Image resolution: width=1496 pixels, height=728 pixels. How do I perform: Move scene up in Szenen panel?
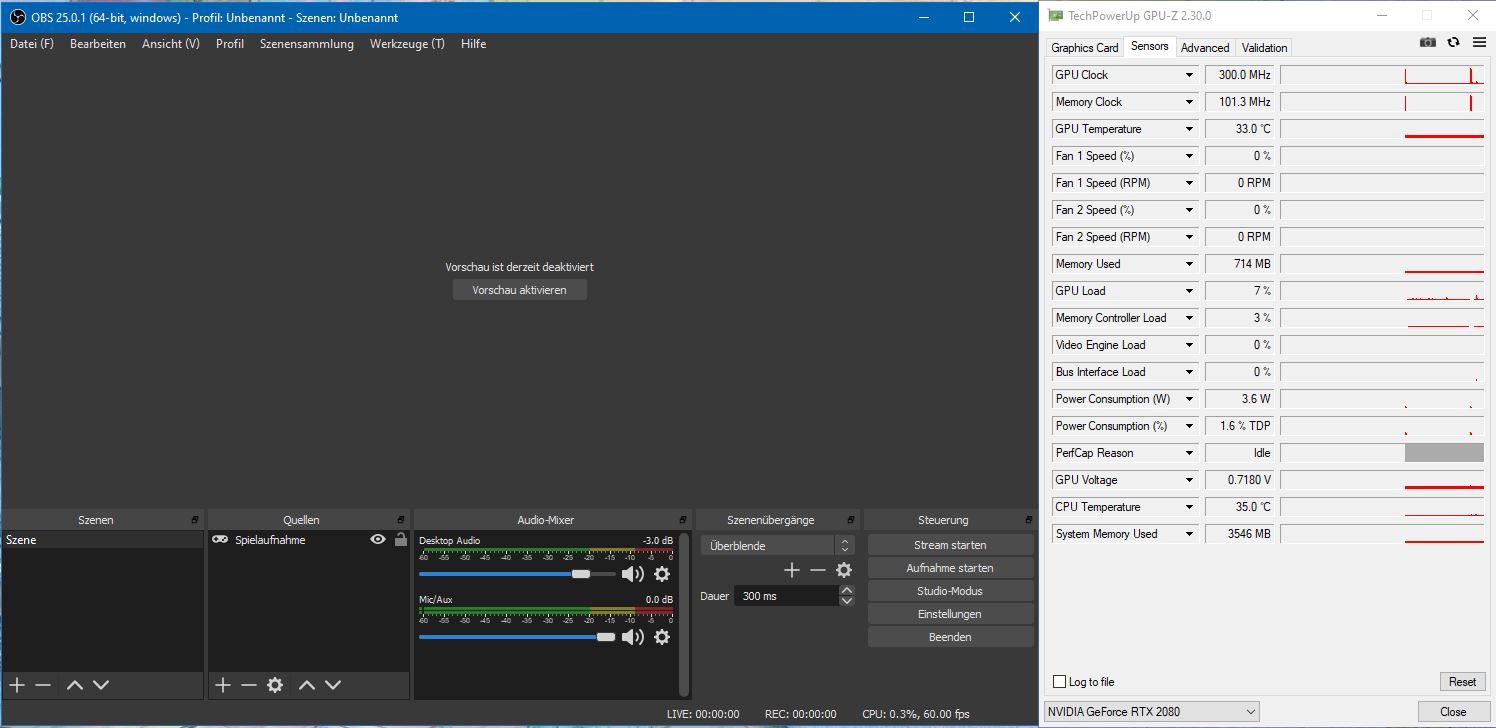click(x=75, y=685)
